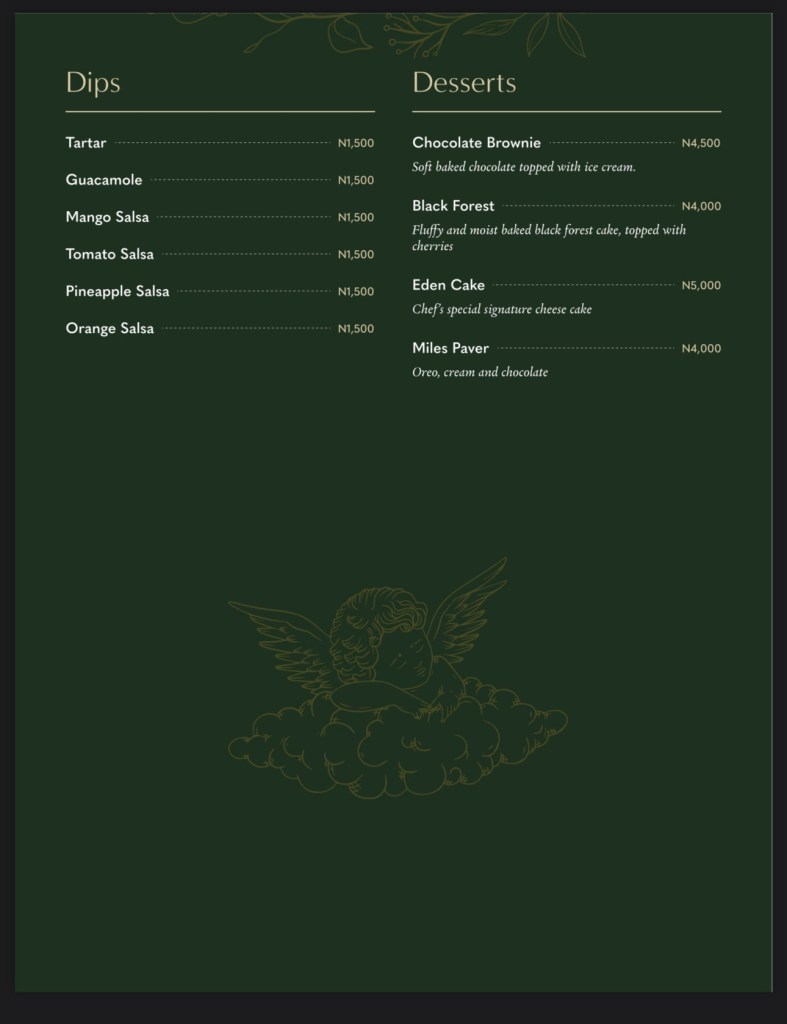
Task: Click the 'Soft baked chocolate' description line
Action: [x=524, y=167]
